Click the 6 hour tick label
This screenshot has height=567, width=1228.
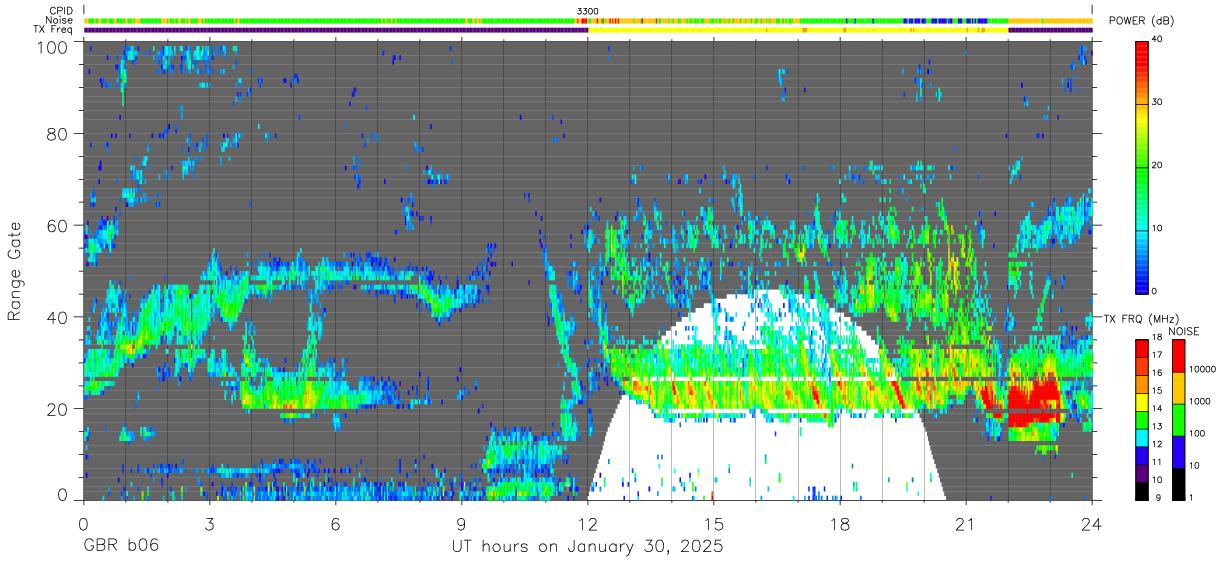pyautogui.click(x=336, y=524)
